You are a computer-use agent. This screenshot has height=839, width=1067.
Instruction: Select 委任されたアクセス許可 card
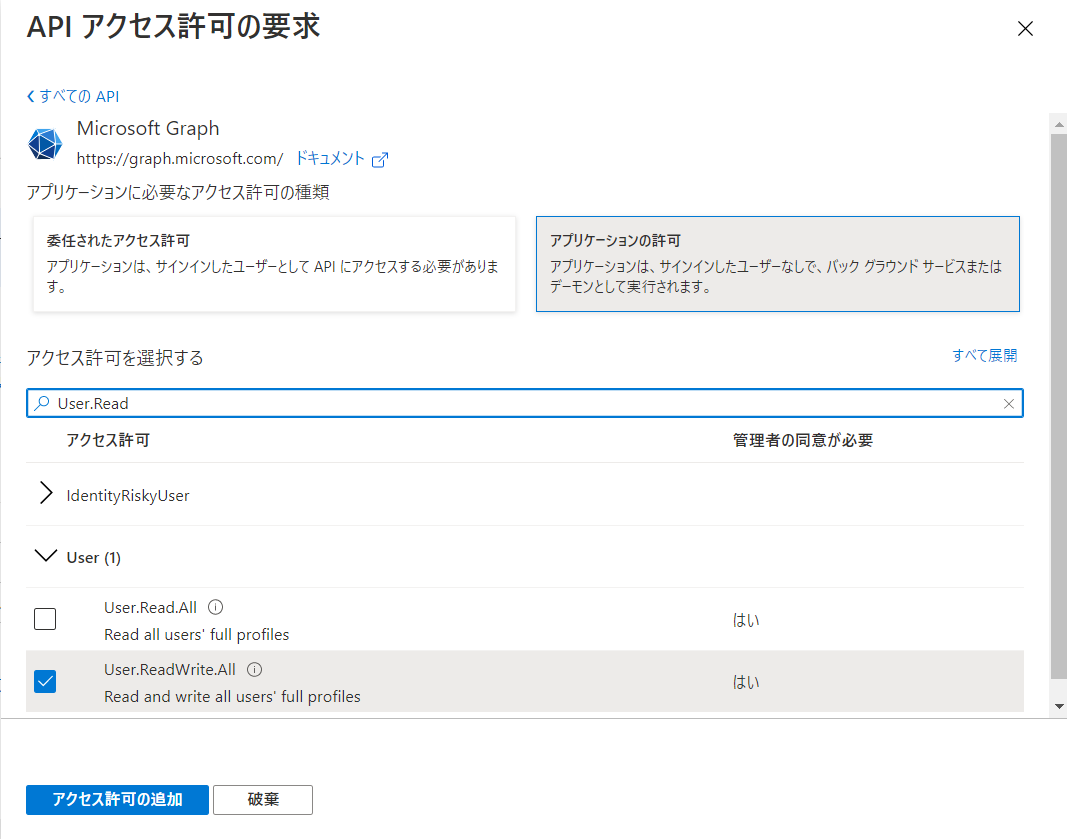274,264
